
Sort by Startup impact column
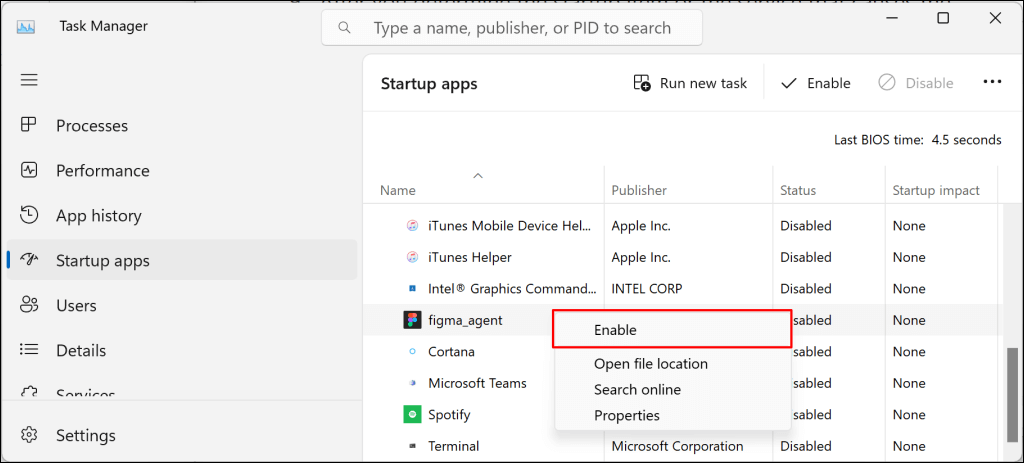[x=936, y=190]
